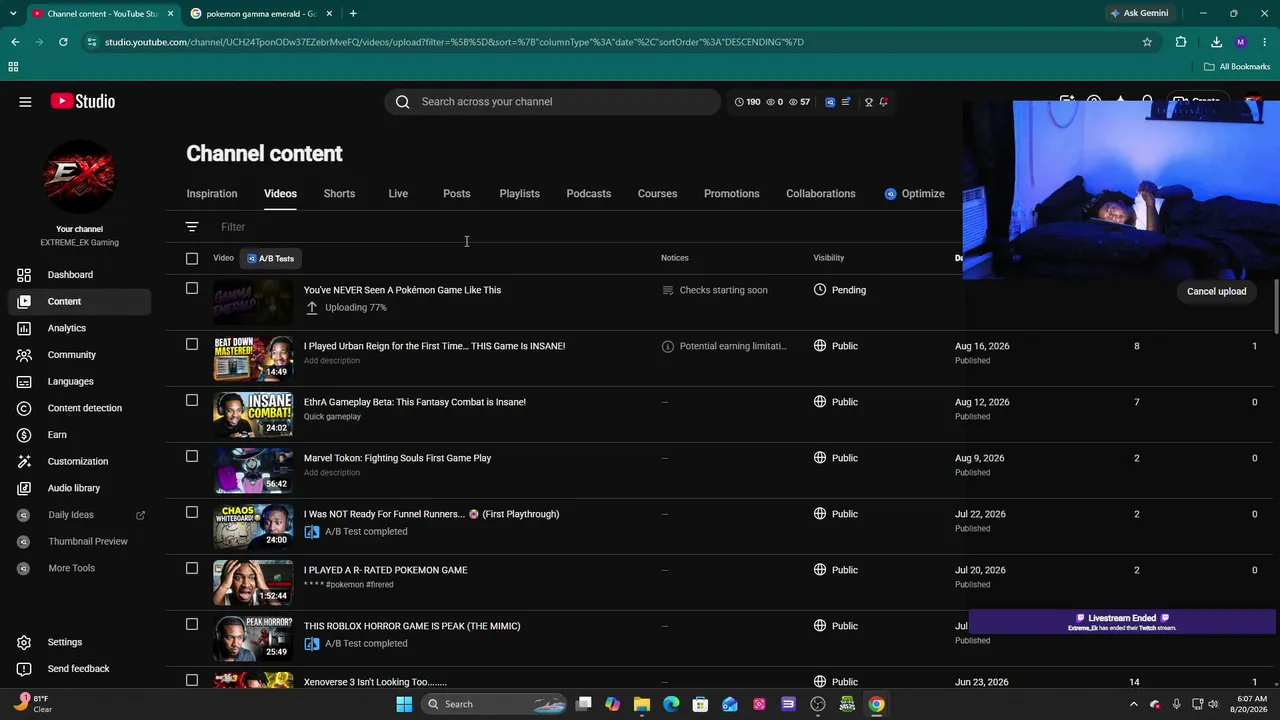Open the Podcasts tab
This screenshot has width=1280, height=720.
click(x=588, y=194)
